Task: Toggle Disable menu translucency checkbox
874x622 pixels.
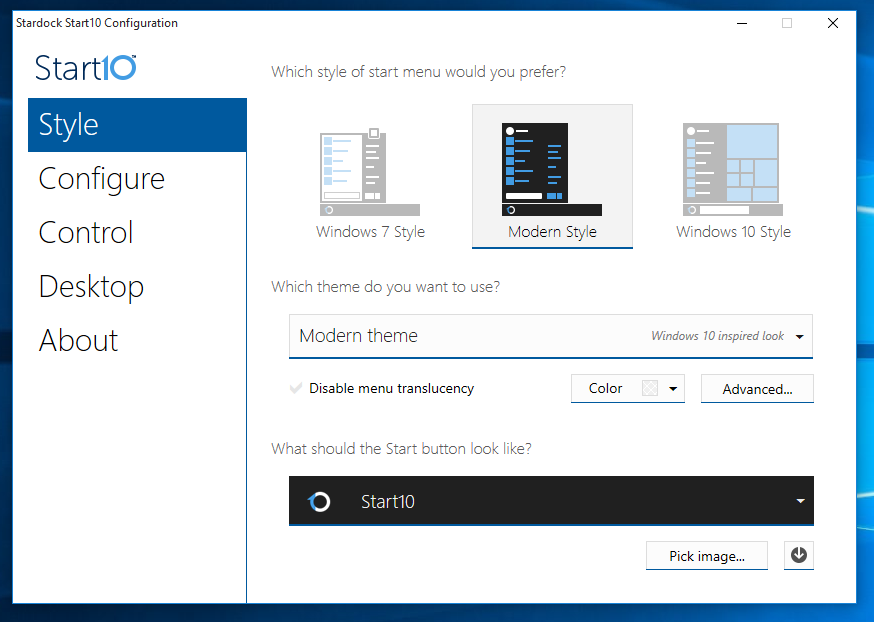Action: point(296,388)
